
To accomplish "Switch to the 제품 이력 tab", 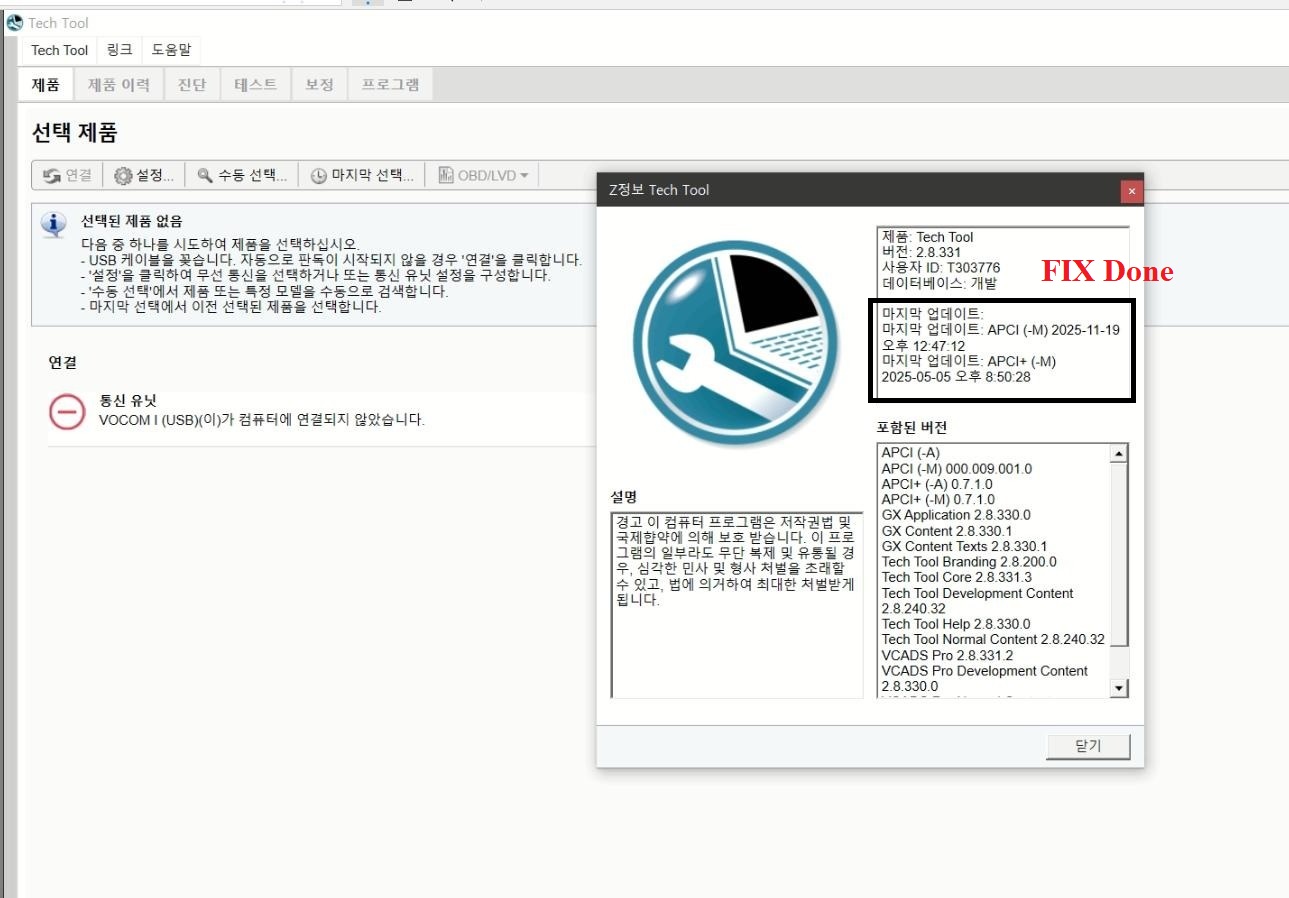I will point(119,85).
